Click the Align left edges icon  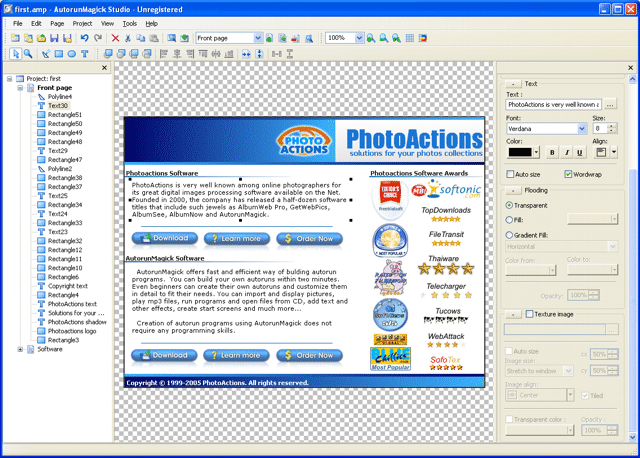pos(164,53)
